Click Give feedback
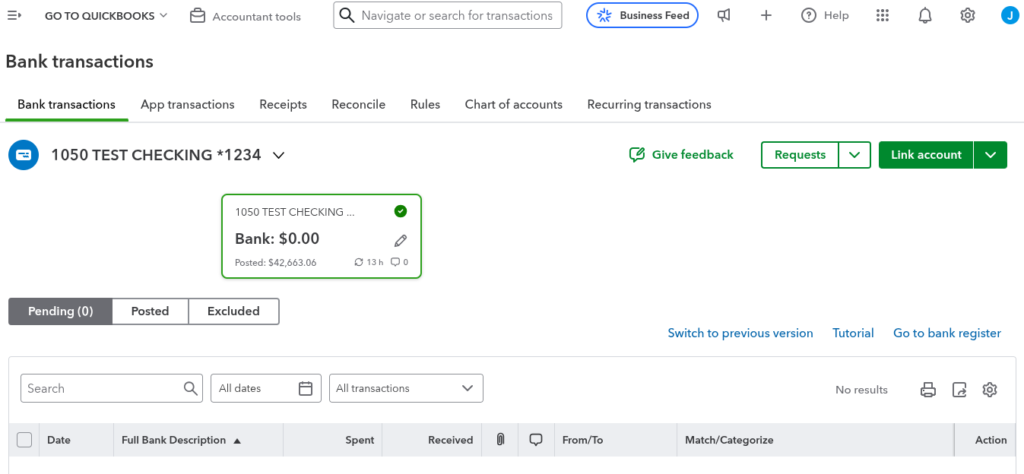The image size is (1024, 474). [x=681, y=155]
